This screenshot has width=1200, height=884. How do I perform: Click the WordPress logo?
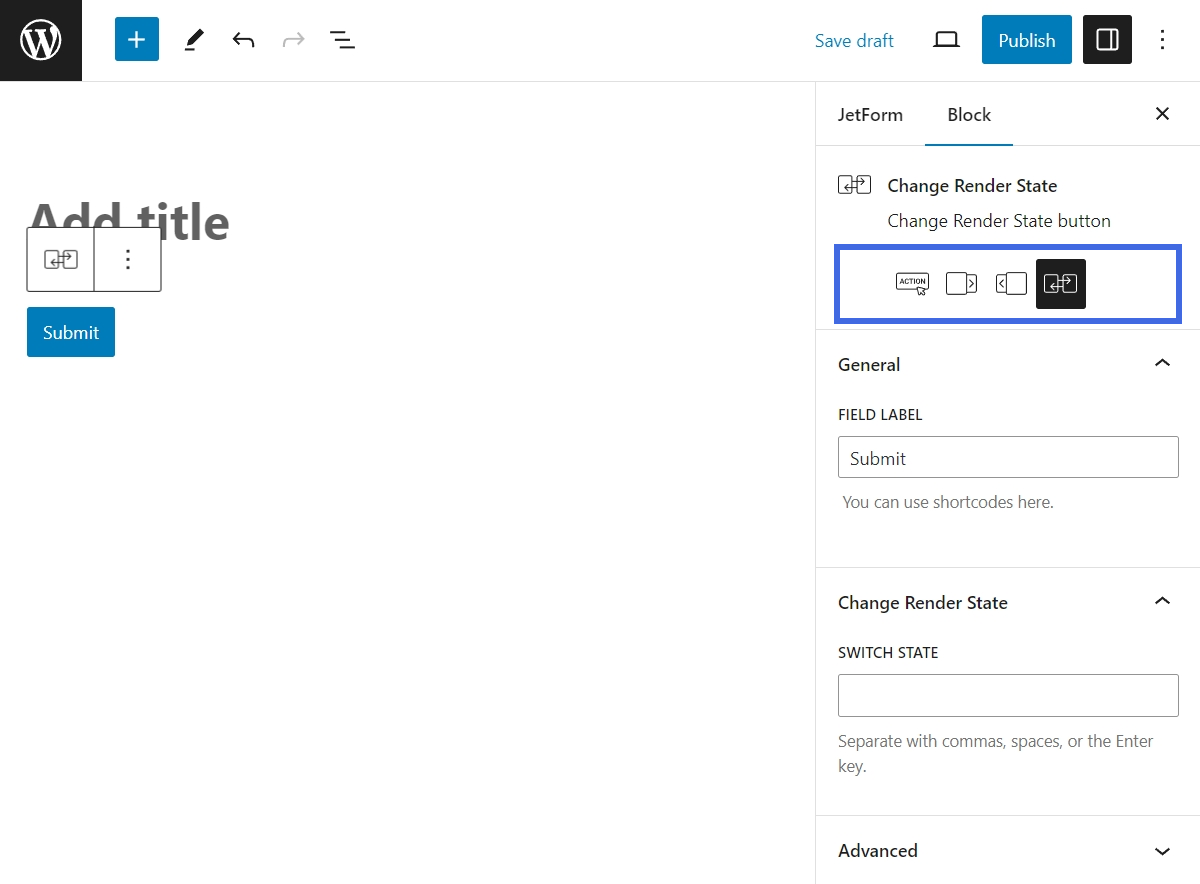(x=40, y=40)
